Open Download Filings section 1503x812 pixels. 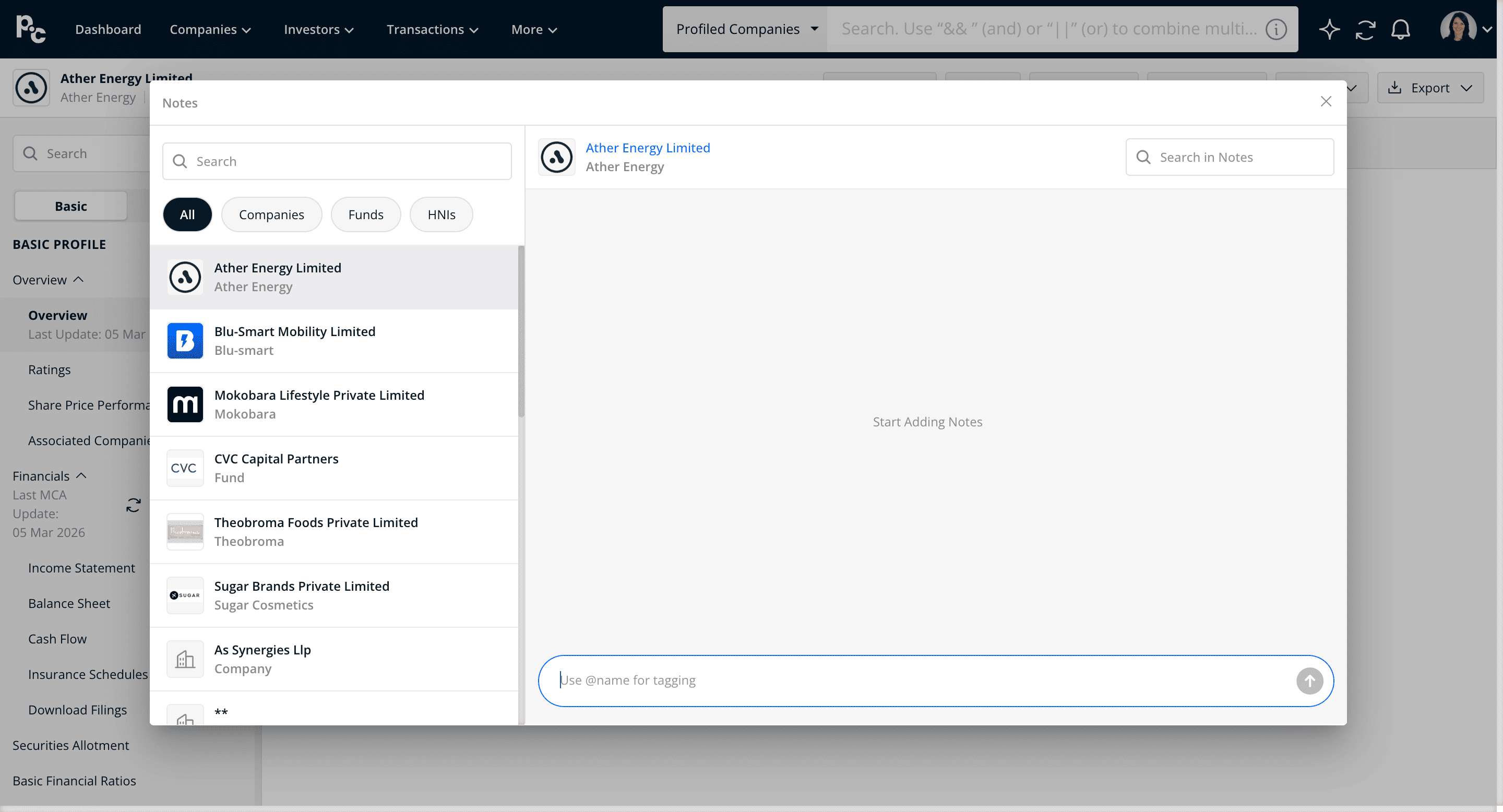77,710
